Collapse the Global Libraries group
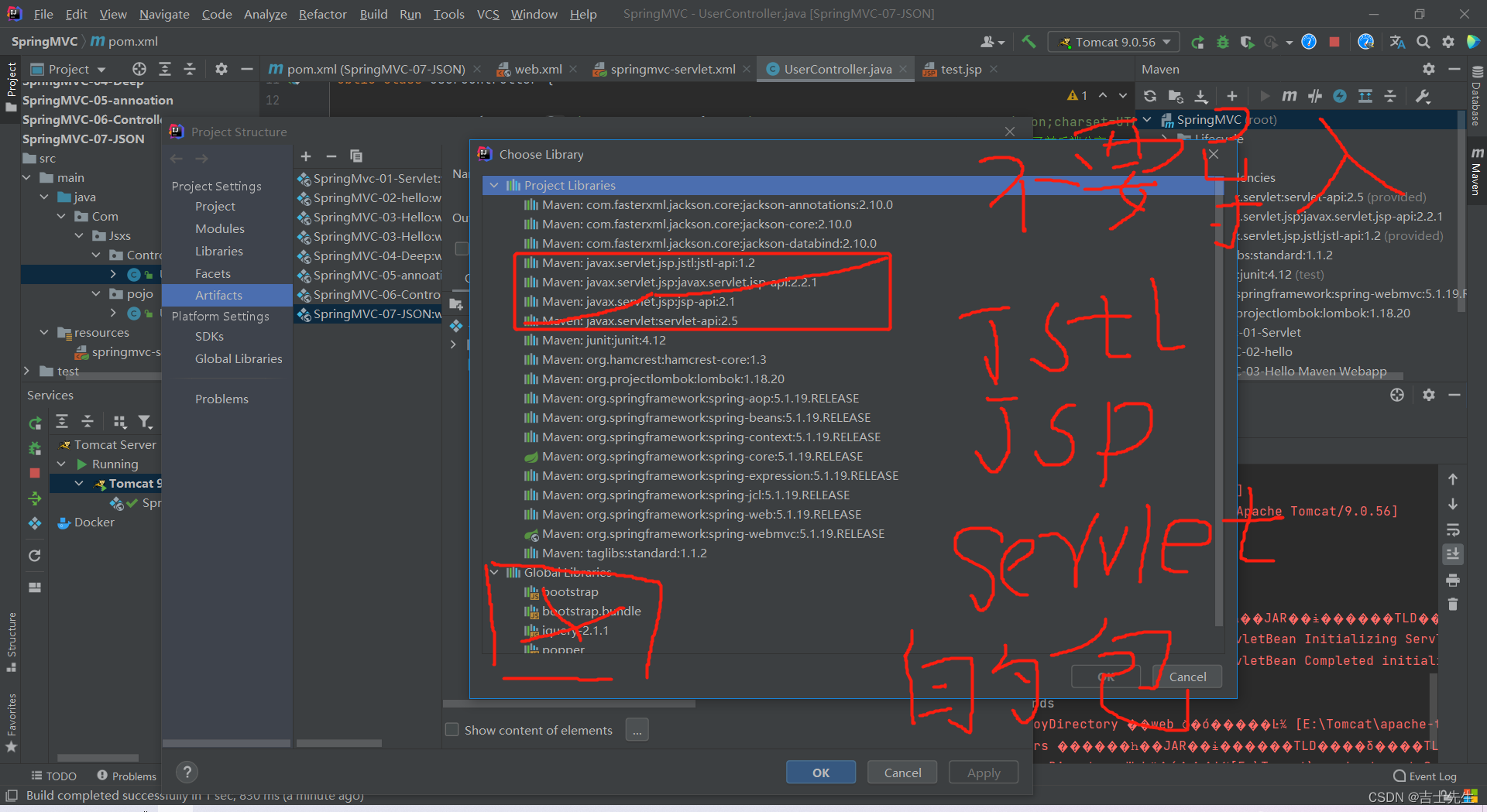 click(x=494, y=572)
